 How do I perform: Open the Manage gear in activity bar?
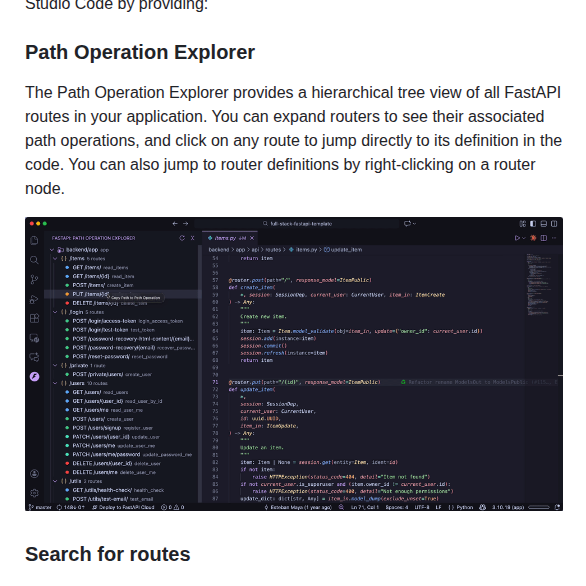coord(34,493)
